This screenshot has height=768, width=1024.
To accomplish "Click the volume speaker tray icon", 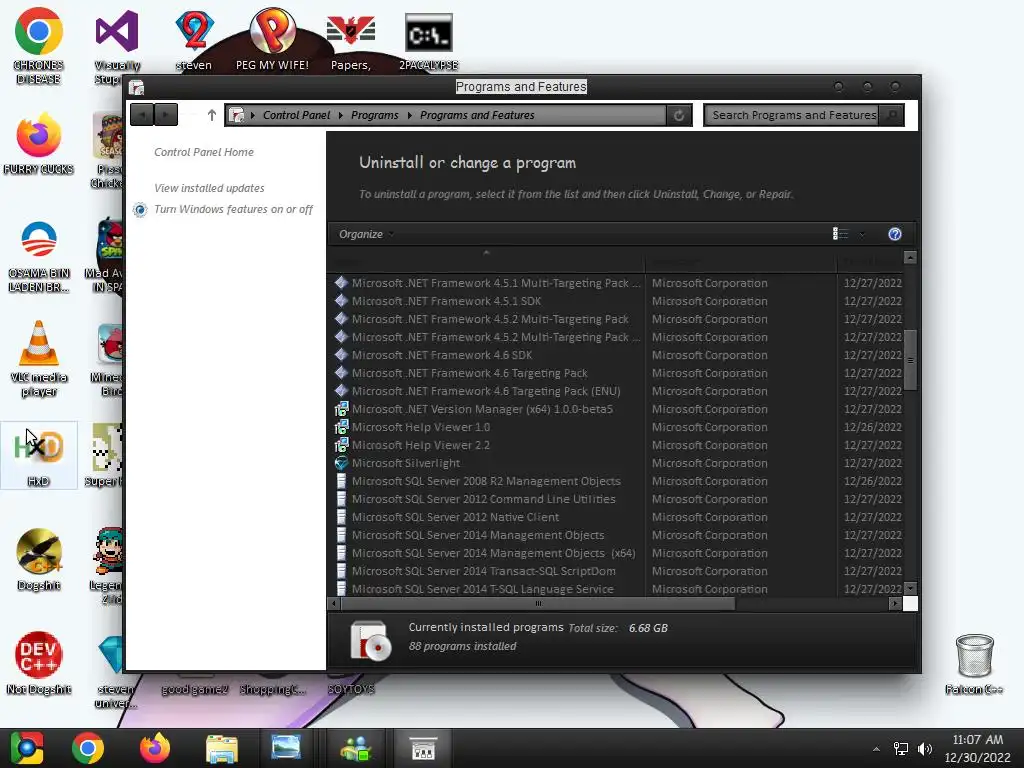I will (x=925, y=749).
